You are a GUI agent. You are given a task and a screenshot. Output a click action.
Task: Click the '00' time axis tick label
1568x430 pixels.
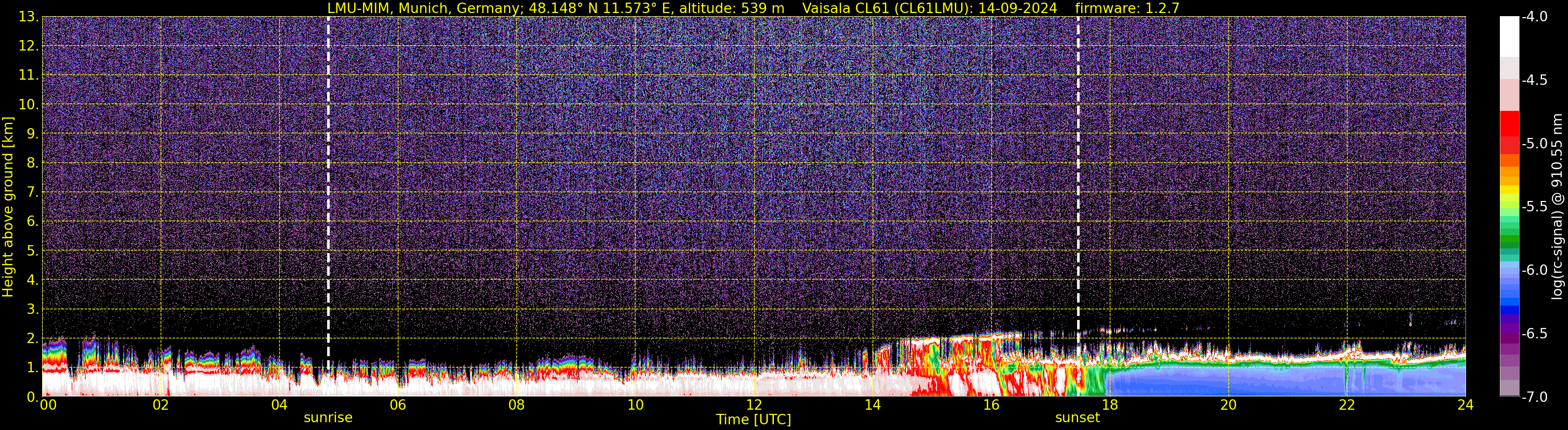(x=48, y=405)
